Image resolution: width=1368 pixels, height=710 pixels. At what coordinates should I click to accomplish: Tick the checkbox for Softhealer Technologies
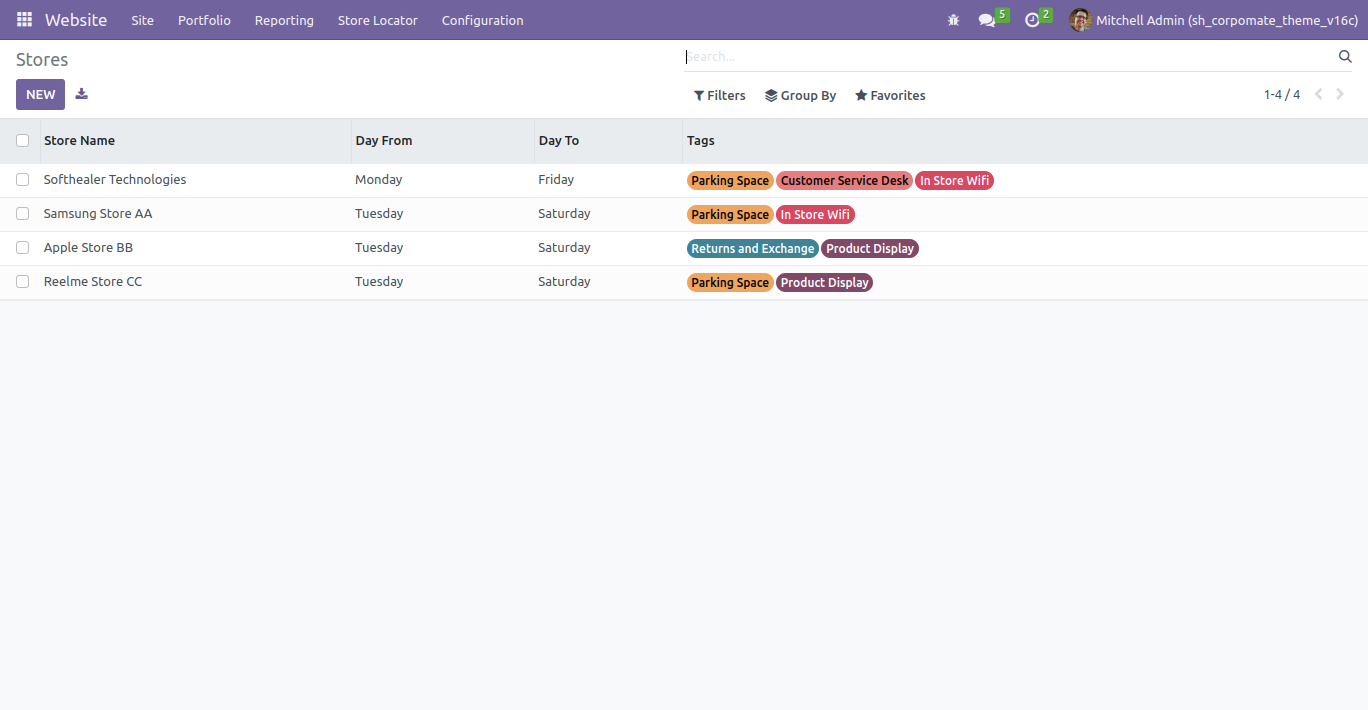pos(22,180)
